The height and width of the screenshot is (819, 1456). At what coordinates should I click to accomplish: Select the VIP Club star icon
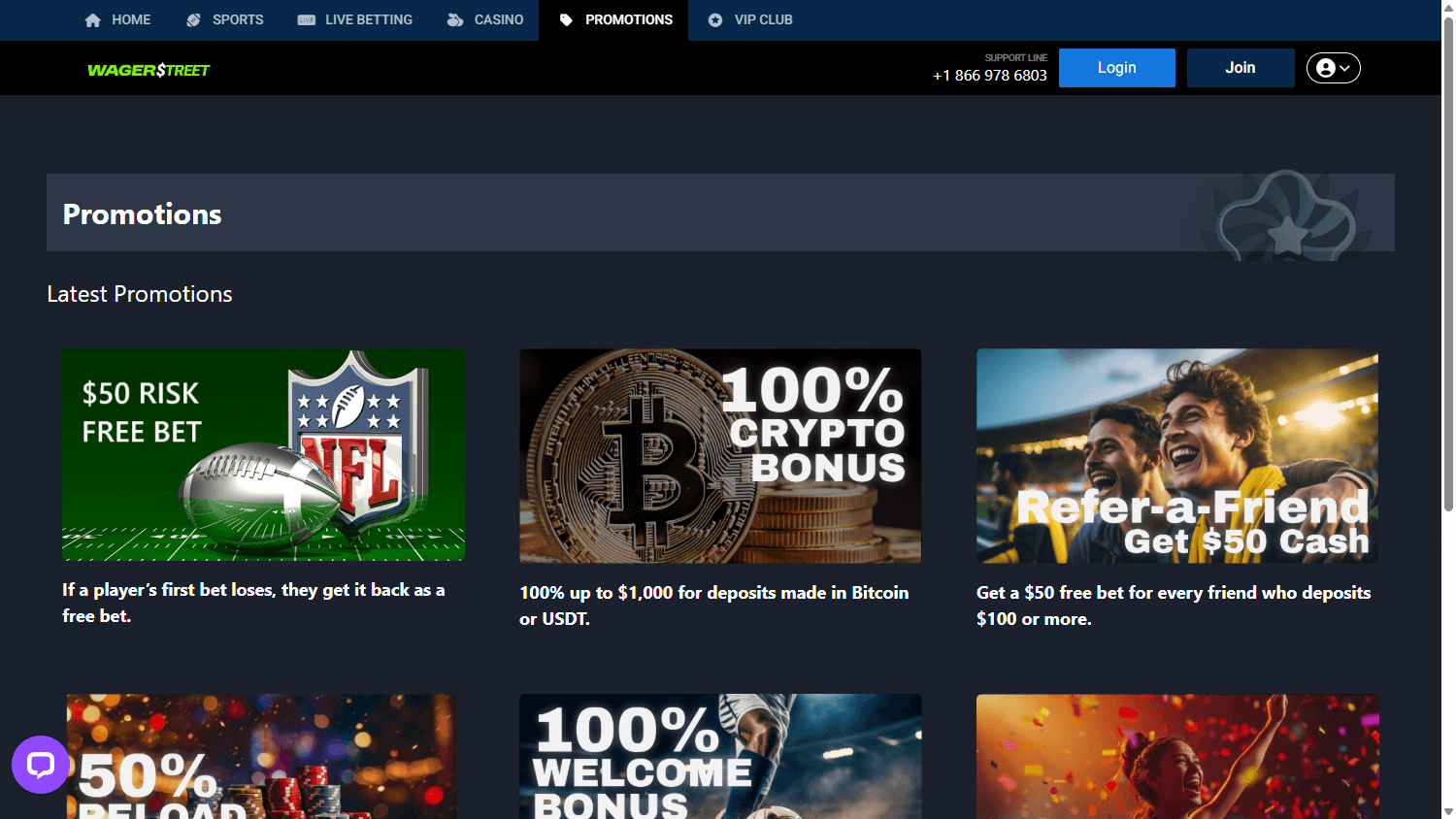pos(715,19)
